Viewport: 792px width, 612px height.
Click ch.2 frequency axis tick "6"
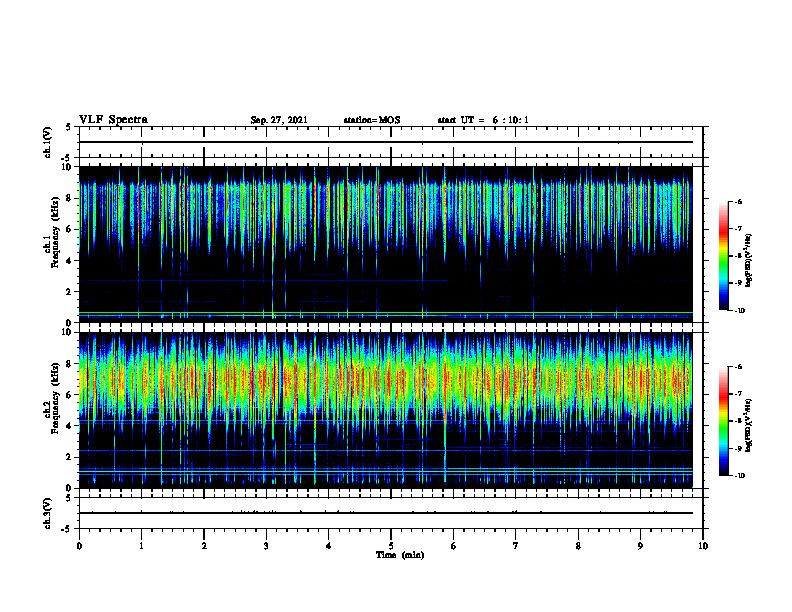(x=70, y=395)
